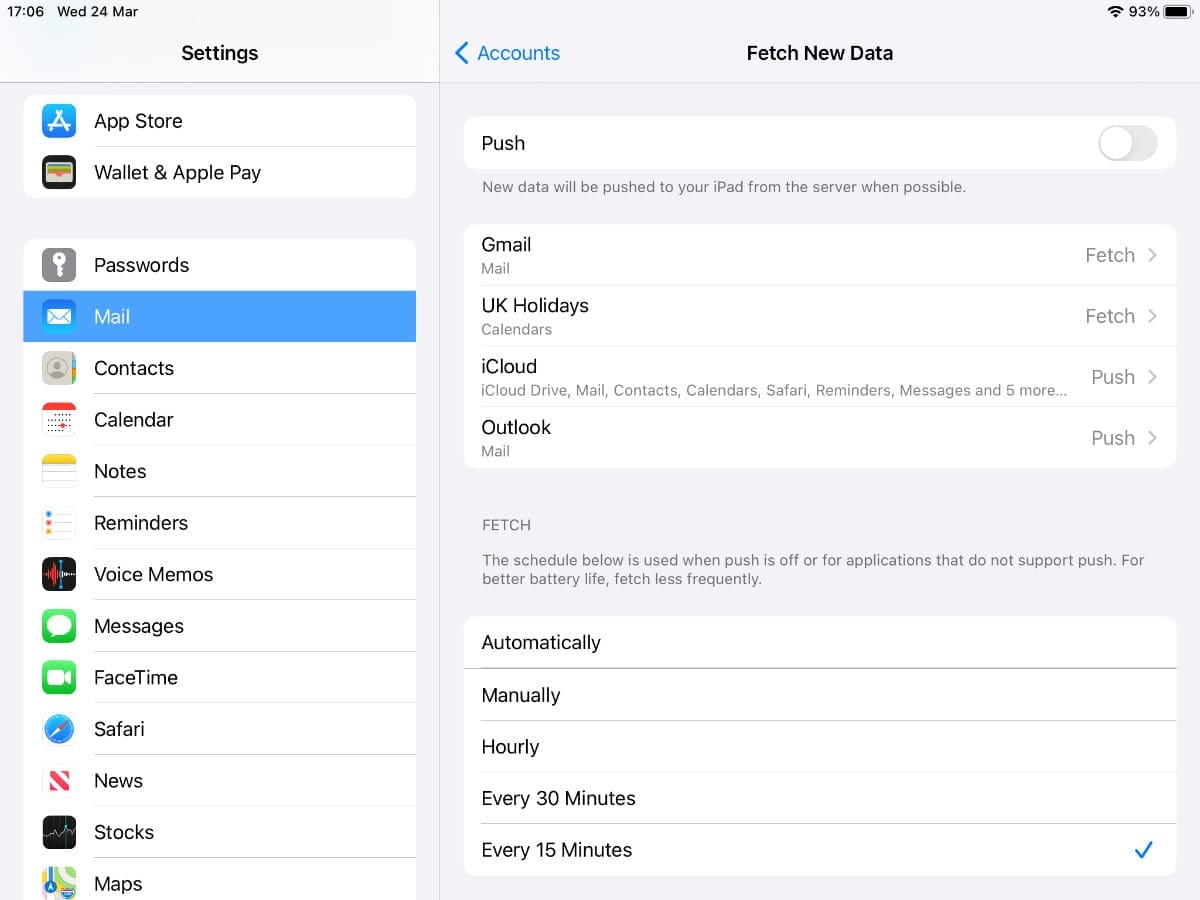The image size is (1200, 900).
Task: Go back to Accounts
Action: point(507,53)
